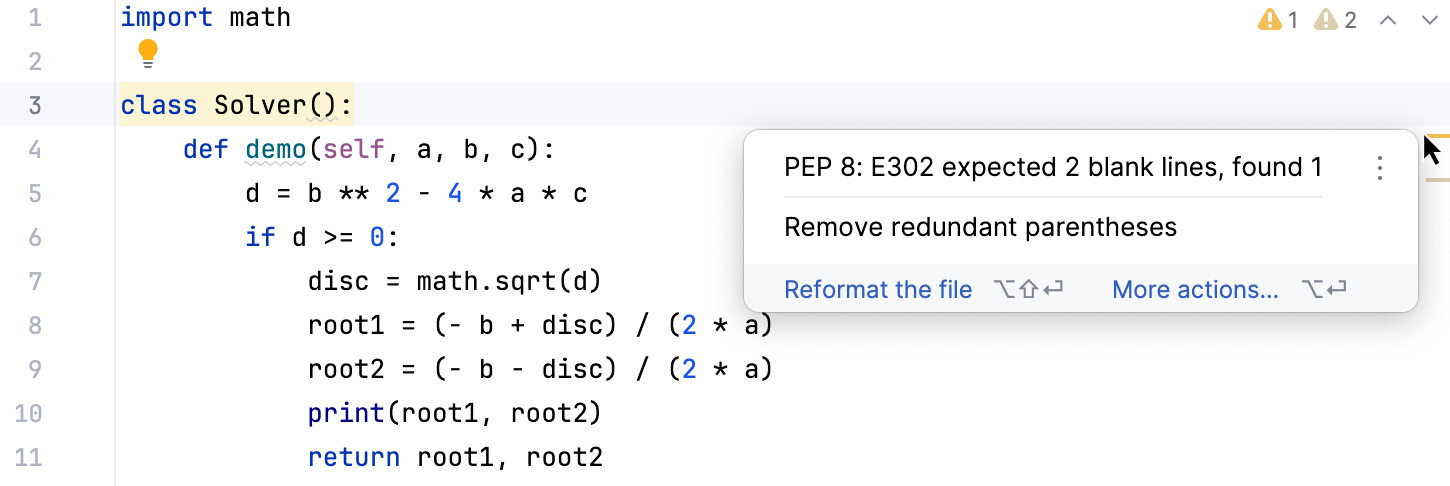Click the weak warning indicator showing 2

pyautogui.click(x=1335, y=20)
